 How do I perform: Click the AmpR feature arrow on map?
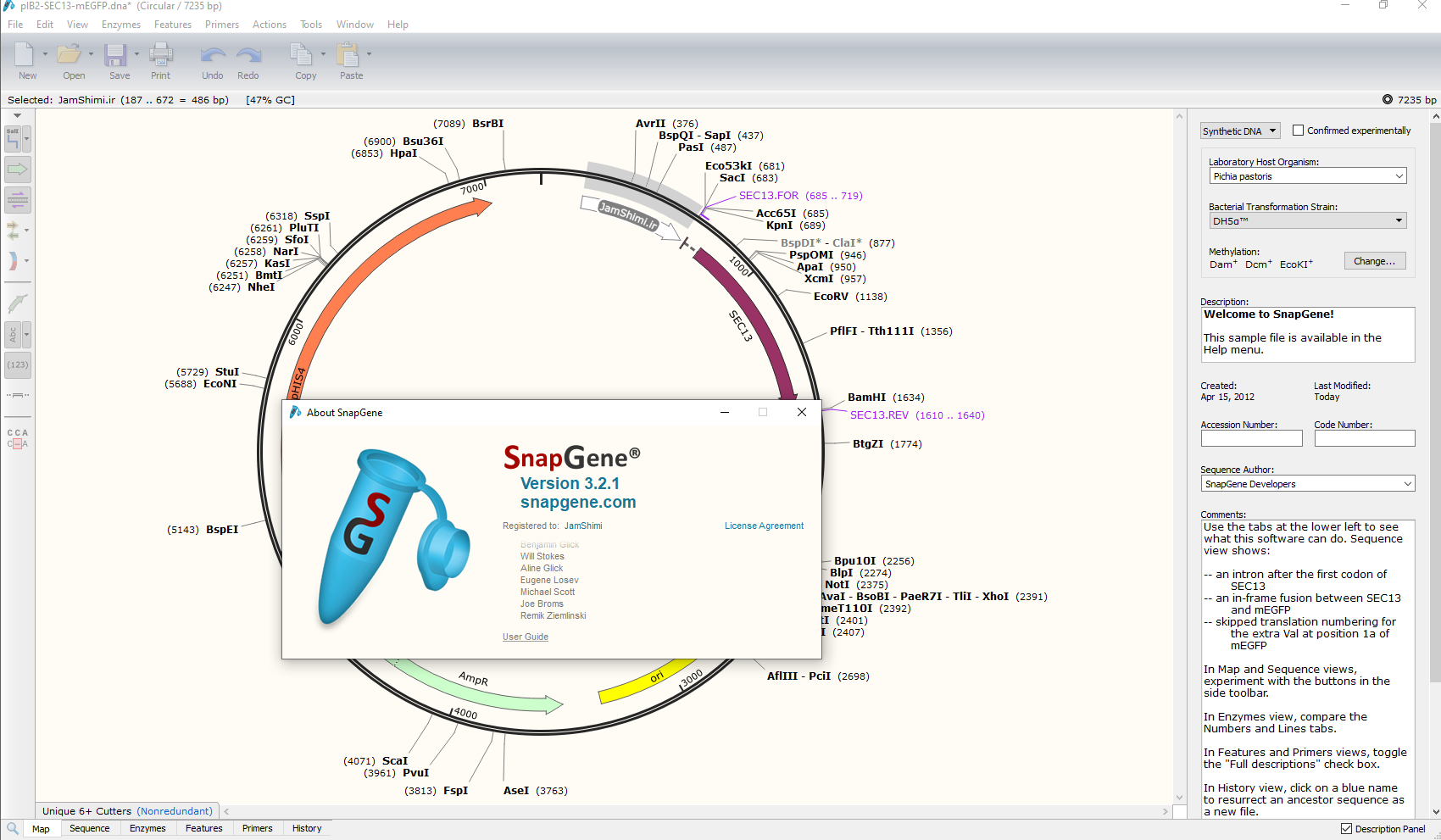pos(473,686)
